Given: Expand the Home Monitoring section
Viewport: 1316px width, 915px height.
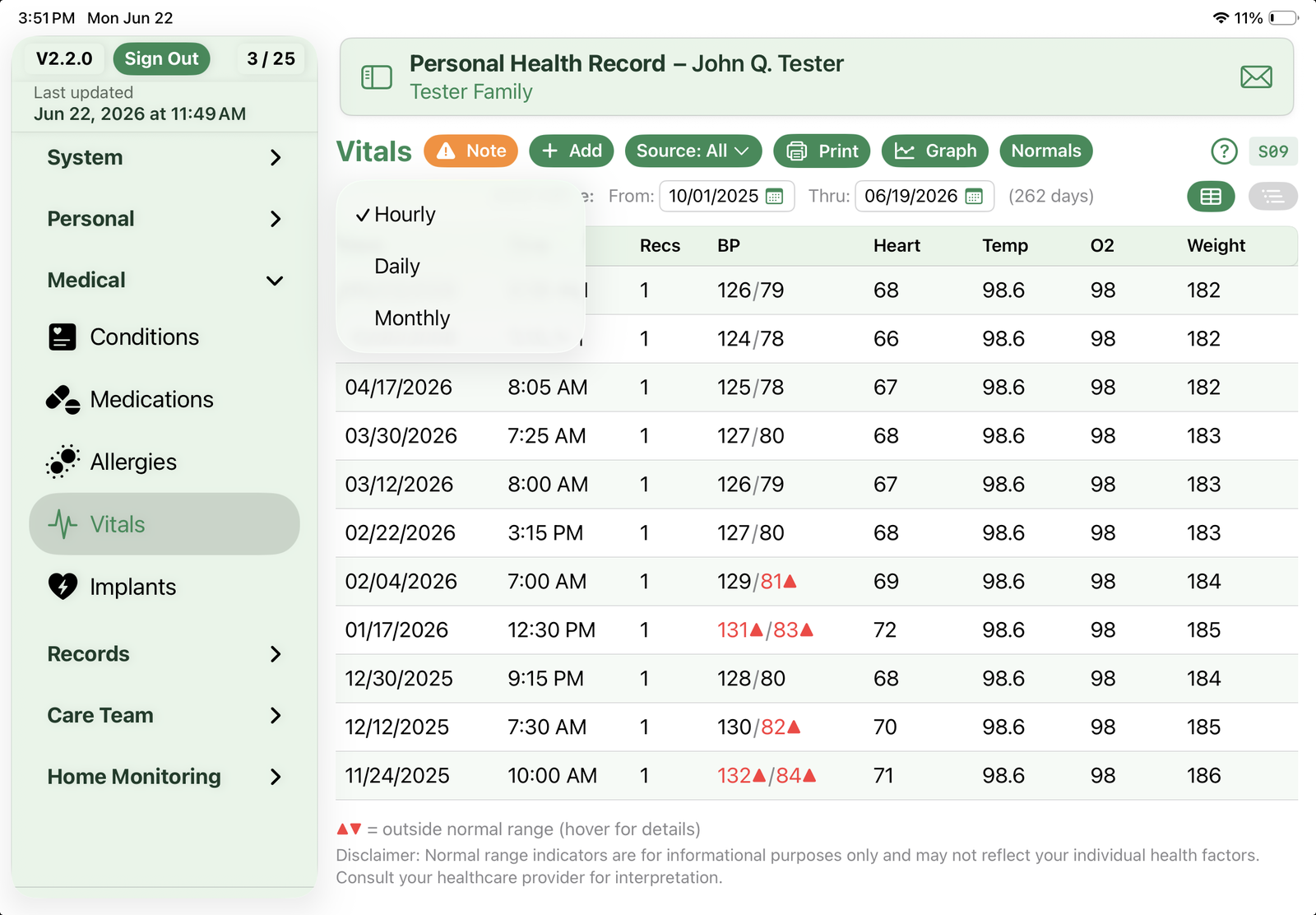Looking at the screenshot, I should pyautogui.click(x=164, y=777).
